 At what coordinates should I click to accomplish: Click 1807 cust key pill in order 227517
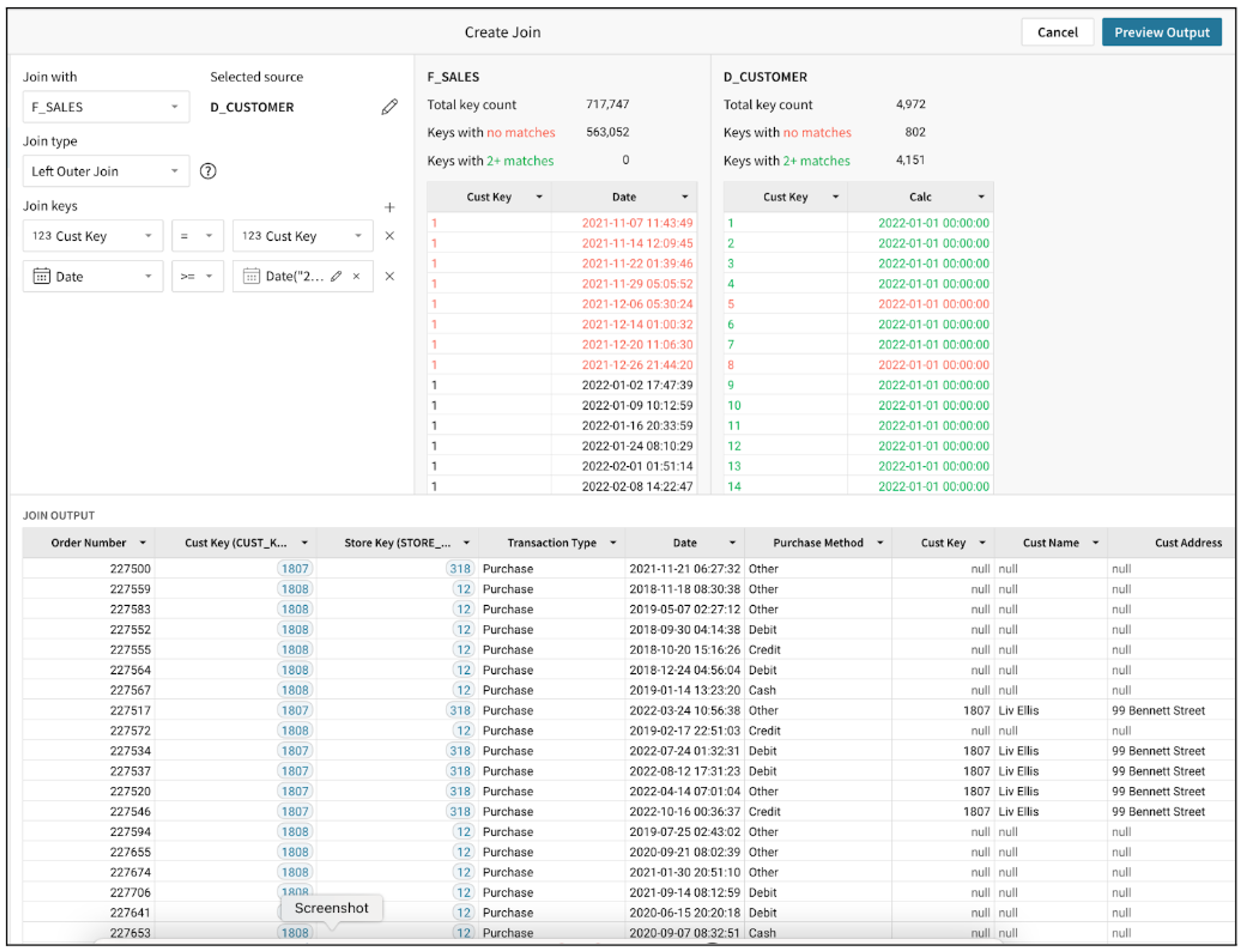(x=295, y=710)
